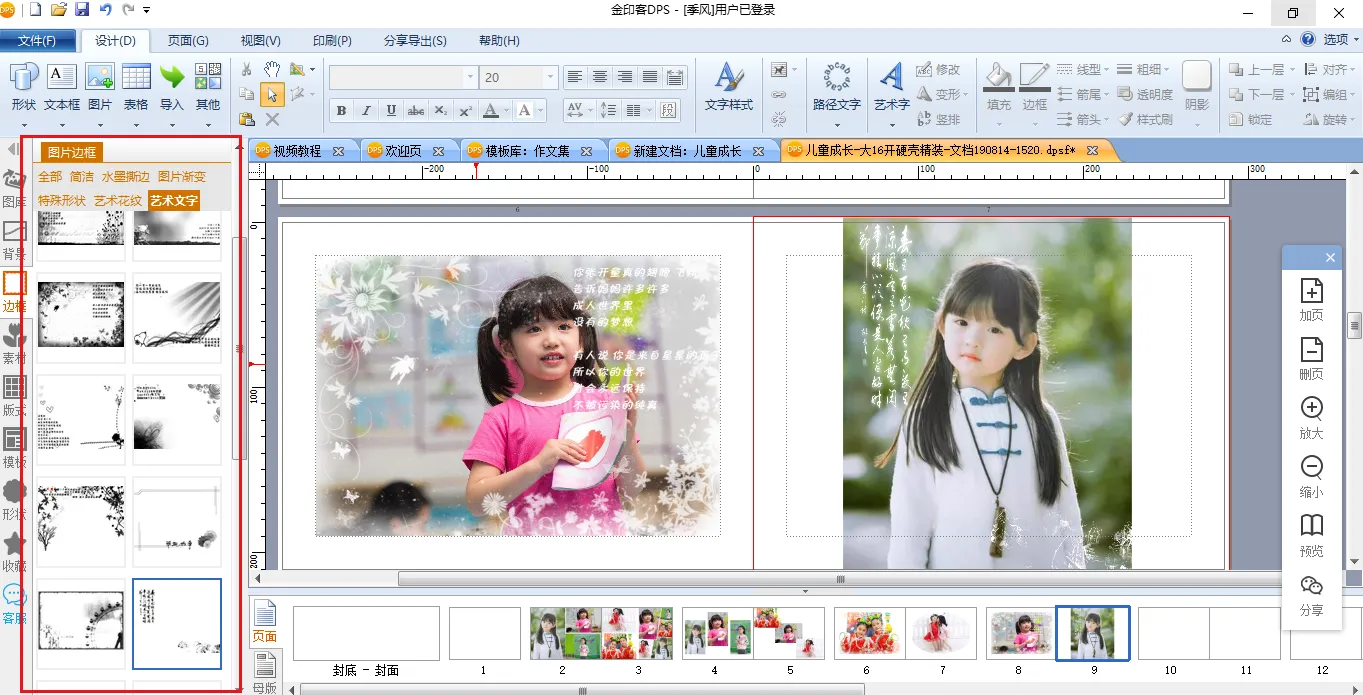Select the hand pan tool
This screenshot has height=695, width=1363.
271,69
